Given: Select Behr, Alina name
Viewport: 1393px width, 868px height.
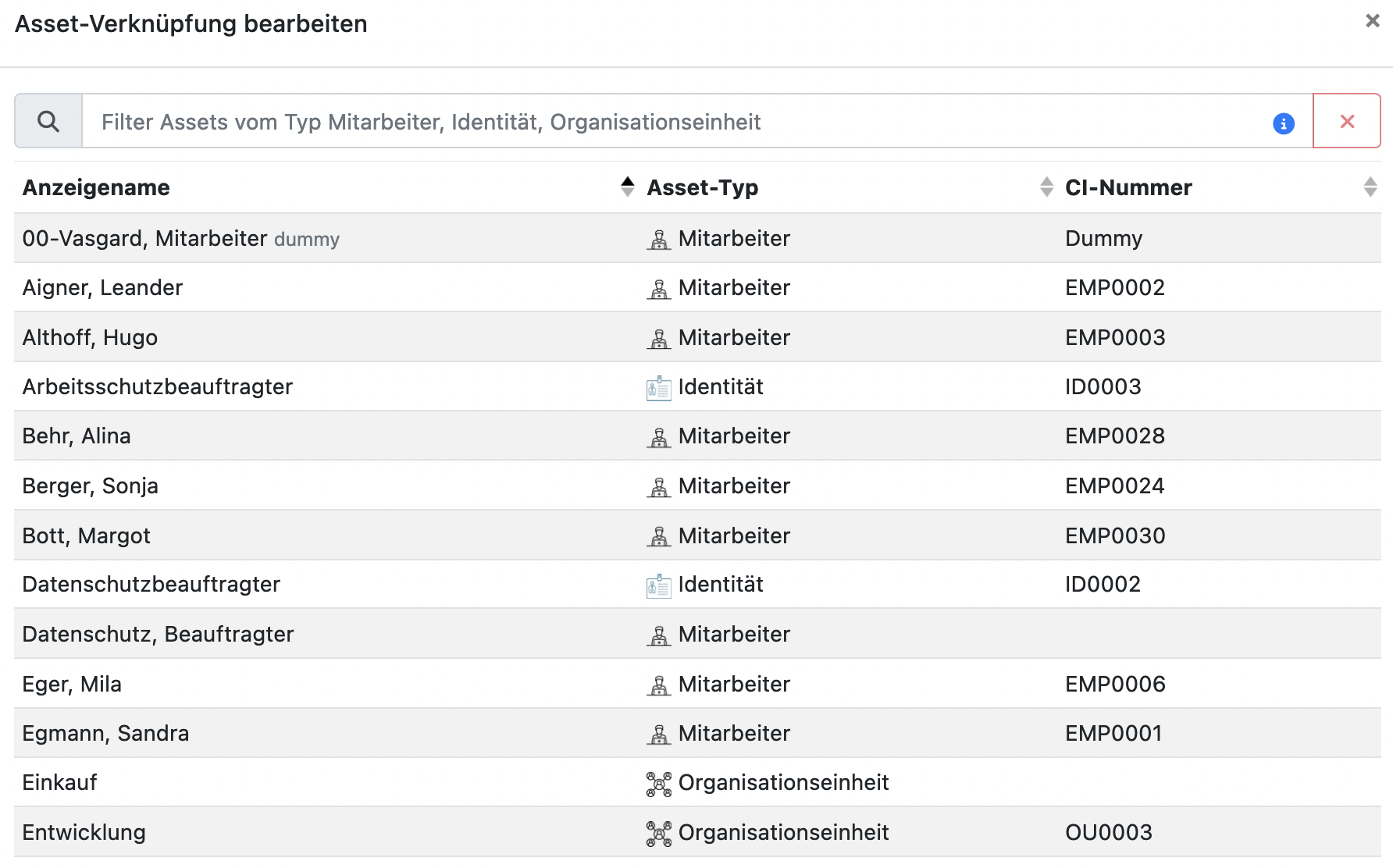Looking at the screenshot, I should 77,436.
